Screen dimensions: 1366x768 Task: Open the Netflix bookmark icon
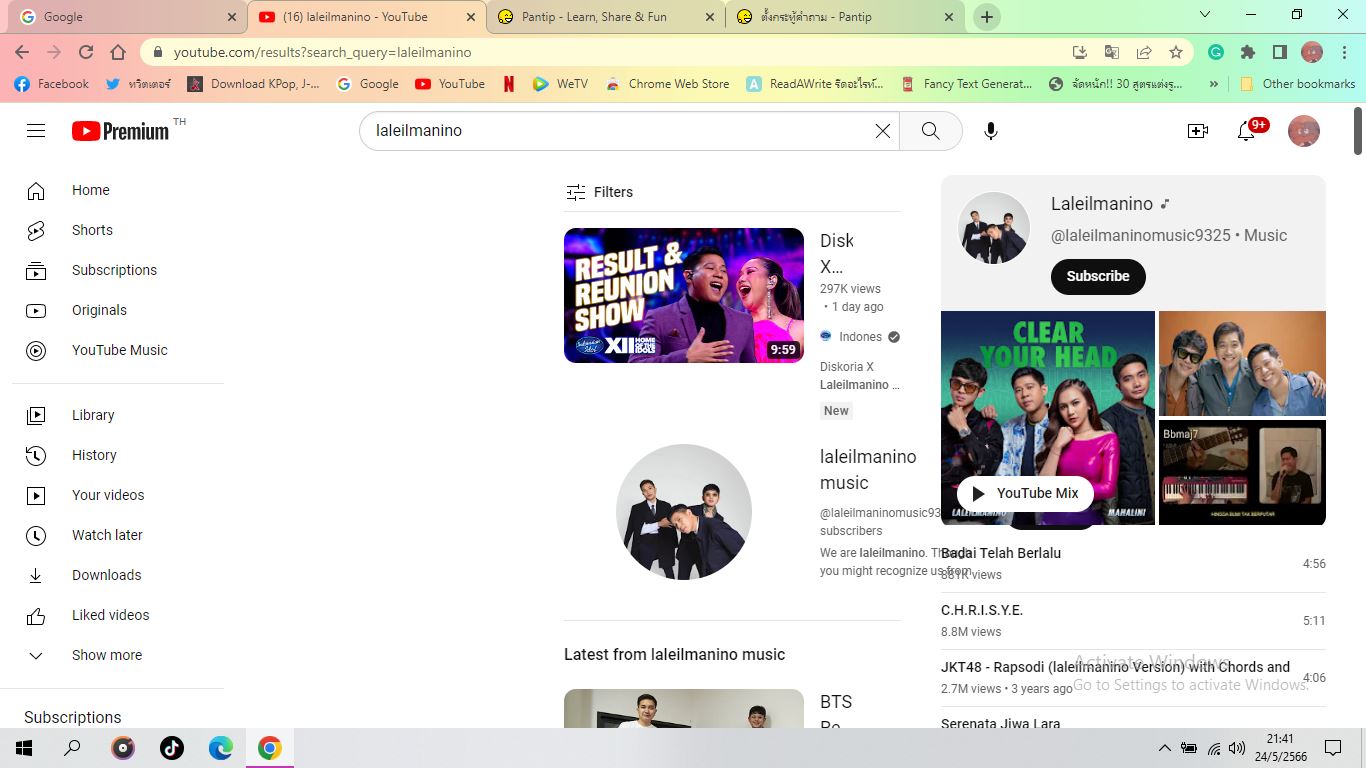point(508,84)
